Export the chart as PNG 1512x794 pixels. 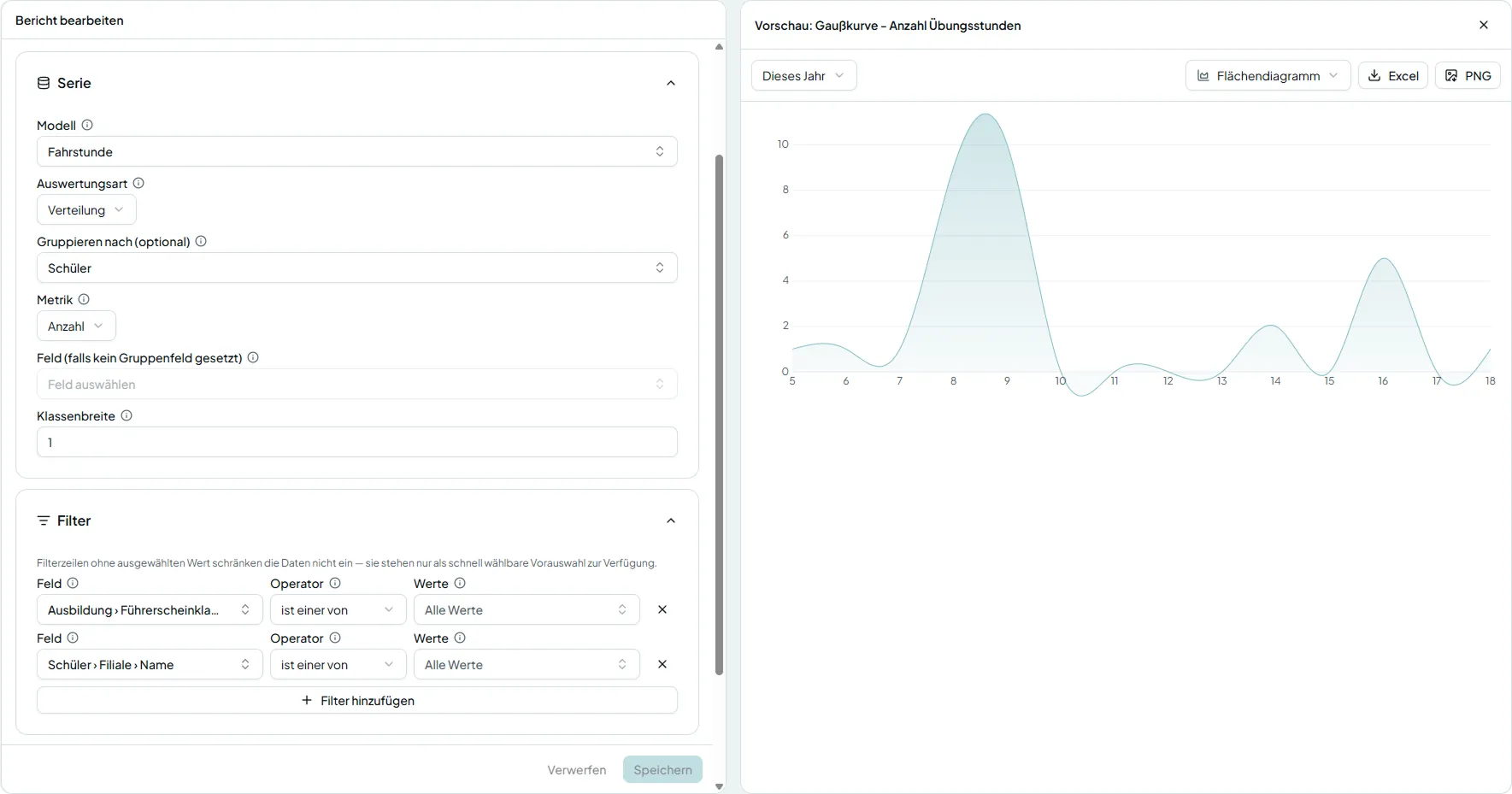pyautogui.click(x=1468, y=75)
